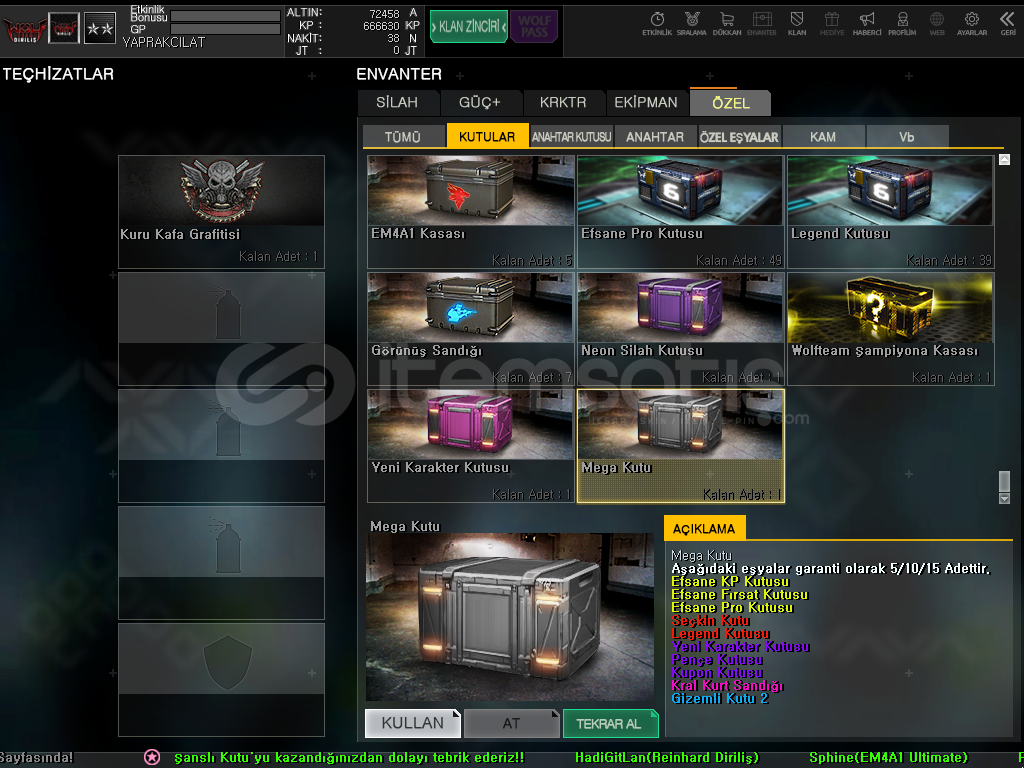
Task: Open the Haberci megaphone icon
Action: [867, 24]
